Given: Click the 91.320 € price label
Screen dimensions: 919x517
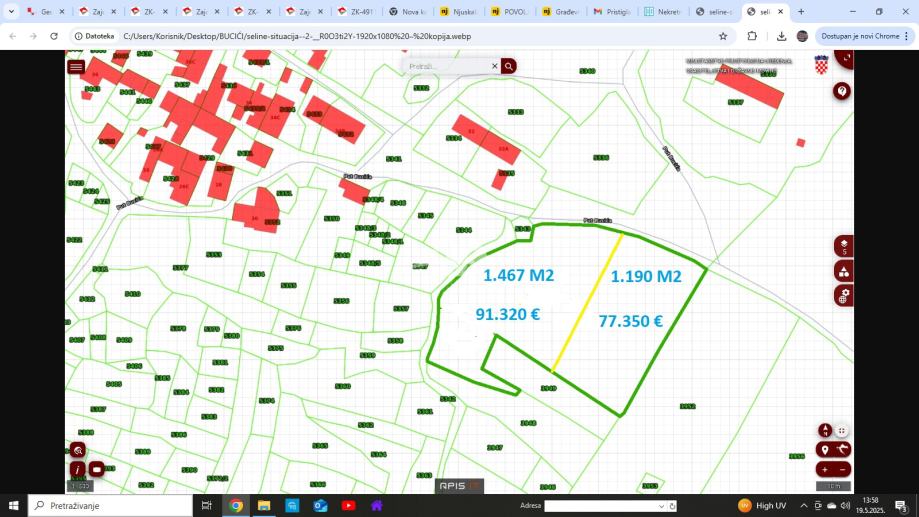Looking at the screenshot, I should coord(508,314).
